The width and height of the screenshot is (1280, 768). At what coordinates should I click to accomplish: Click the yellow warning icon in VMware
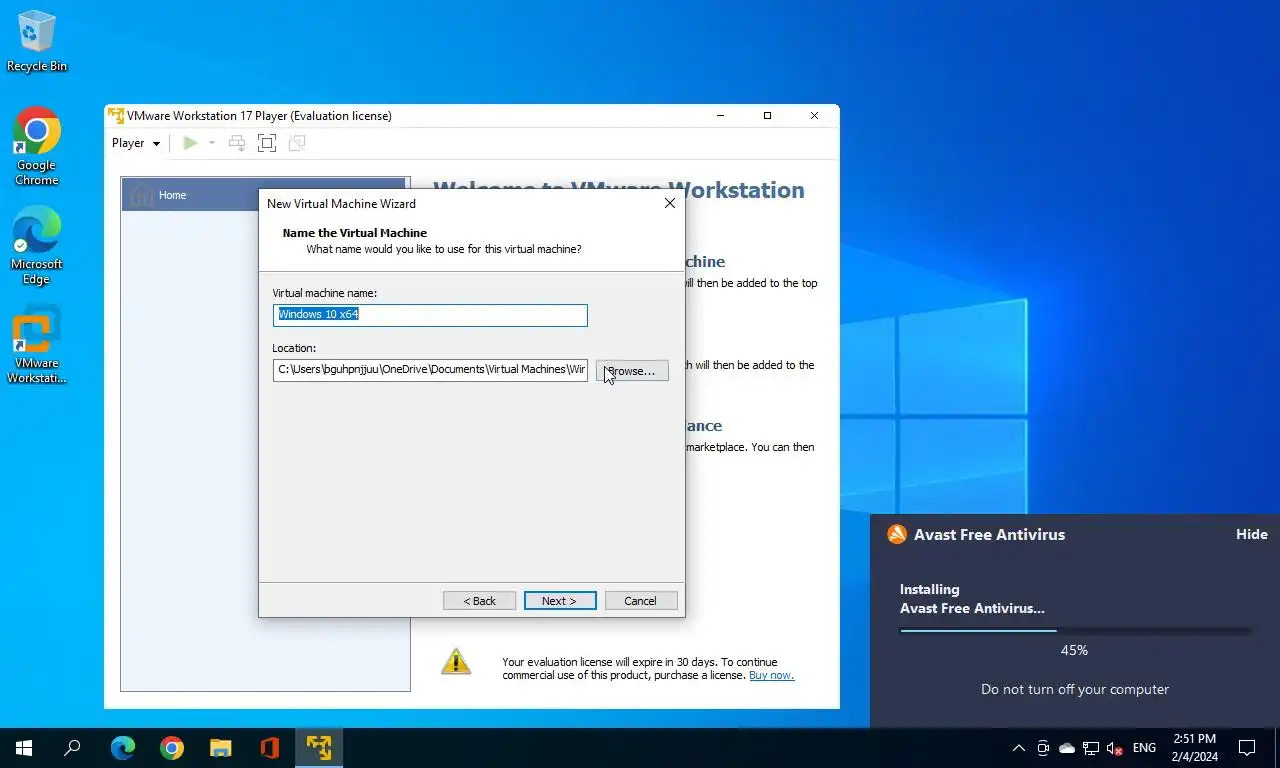click(x=456, y=661)
